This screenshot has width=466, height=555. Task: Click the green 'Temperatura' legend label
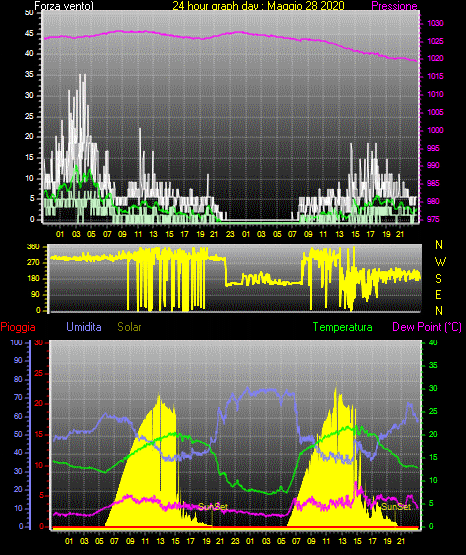click(x=342, y=327)
